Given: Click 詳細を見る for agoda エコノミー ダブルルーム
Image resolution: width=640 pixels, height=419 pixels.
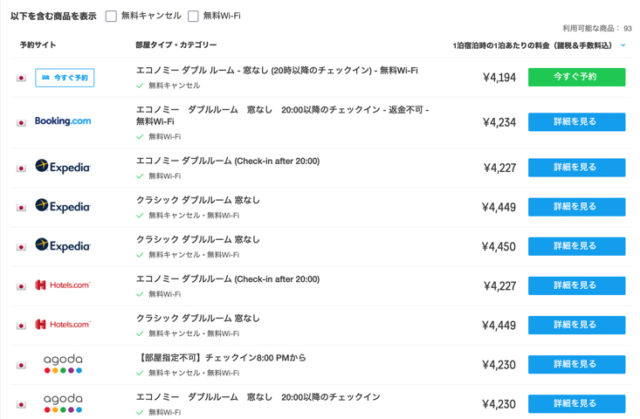Looking at the screenshot, I should pos(576,403).
